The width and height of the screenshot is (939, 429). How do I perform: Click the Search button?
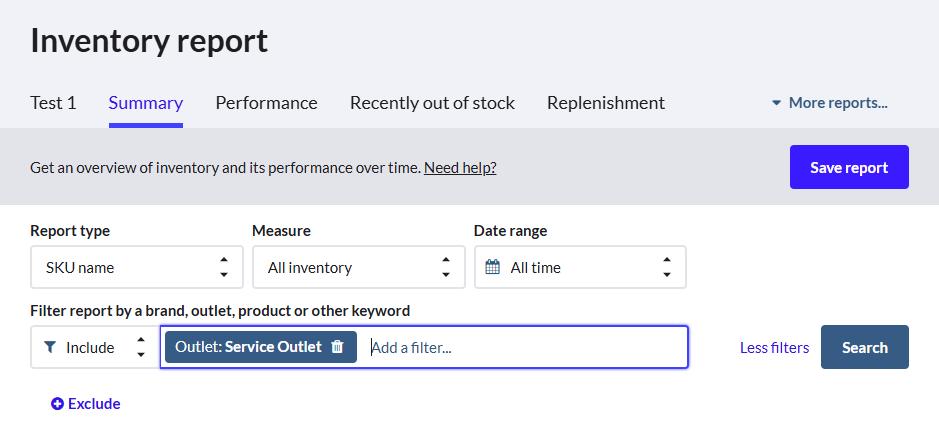point(864,347)
